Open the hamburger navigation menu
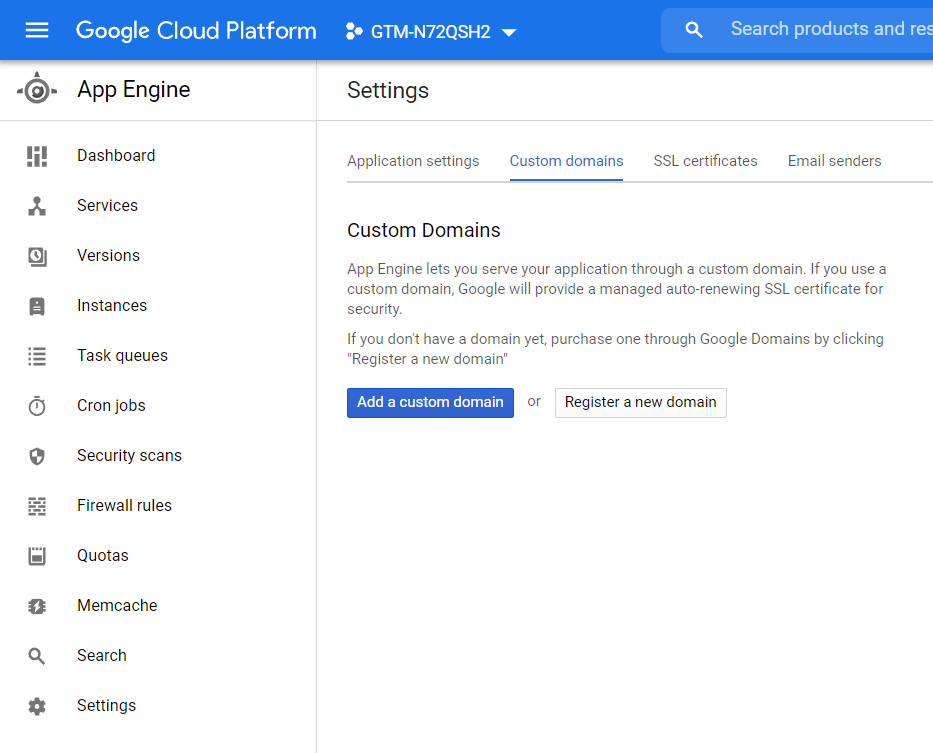The image size is (933, 753). click(37, 30)
